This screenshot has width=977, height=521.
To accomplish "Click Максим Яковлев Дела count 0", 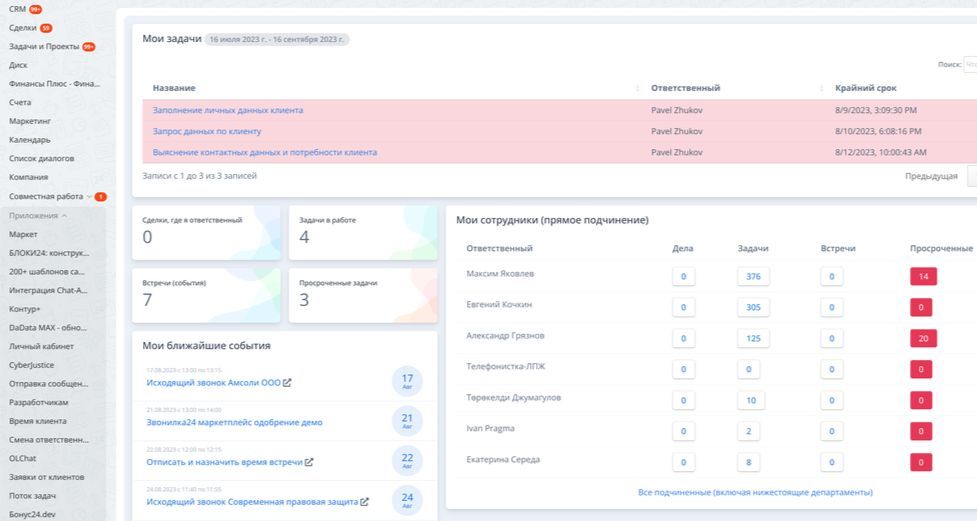I will [684, 277].
